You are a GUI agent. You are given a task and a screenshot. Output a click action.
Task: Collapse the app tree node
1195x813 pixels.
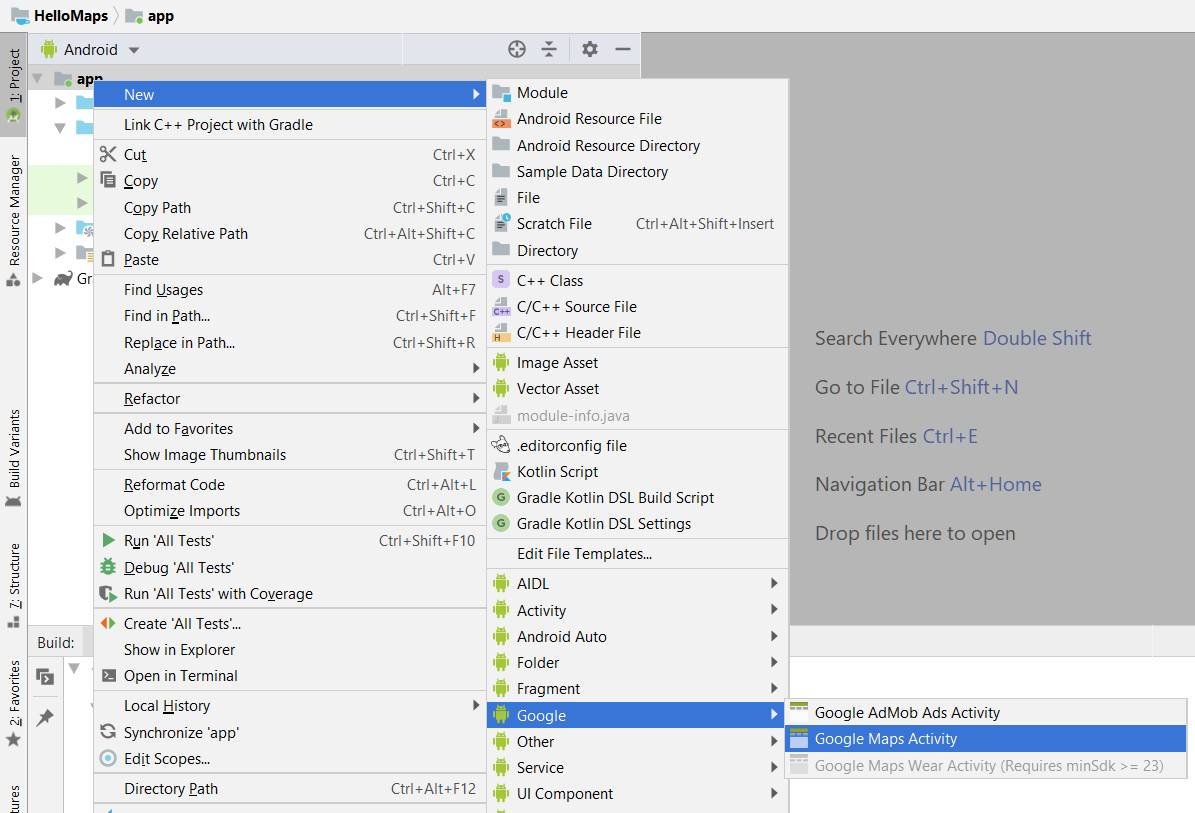tap(37, 78)
